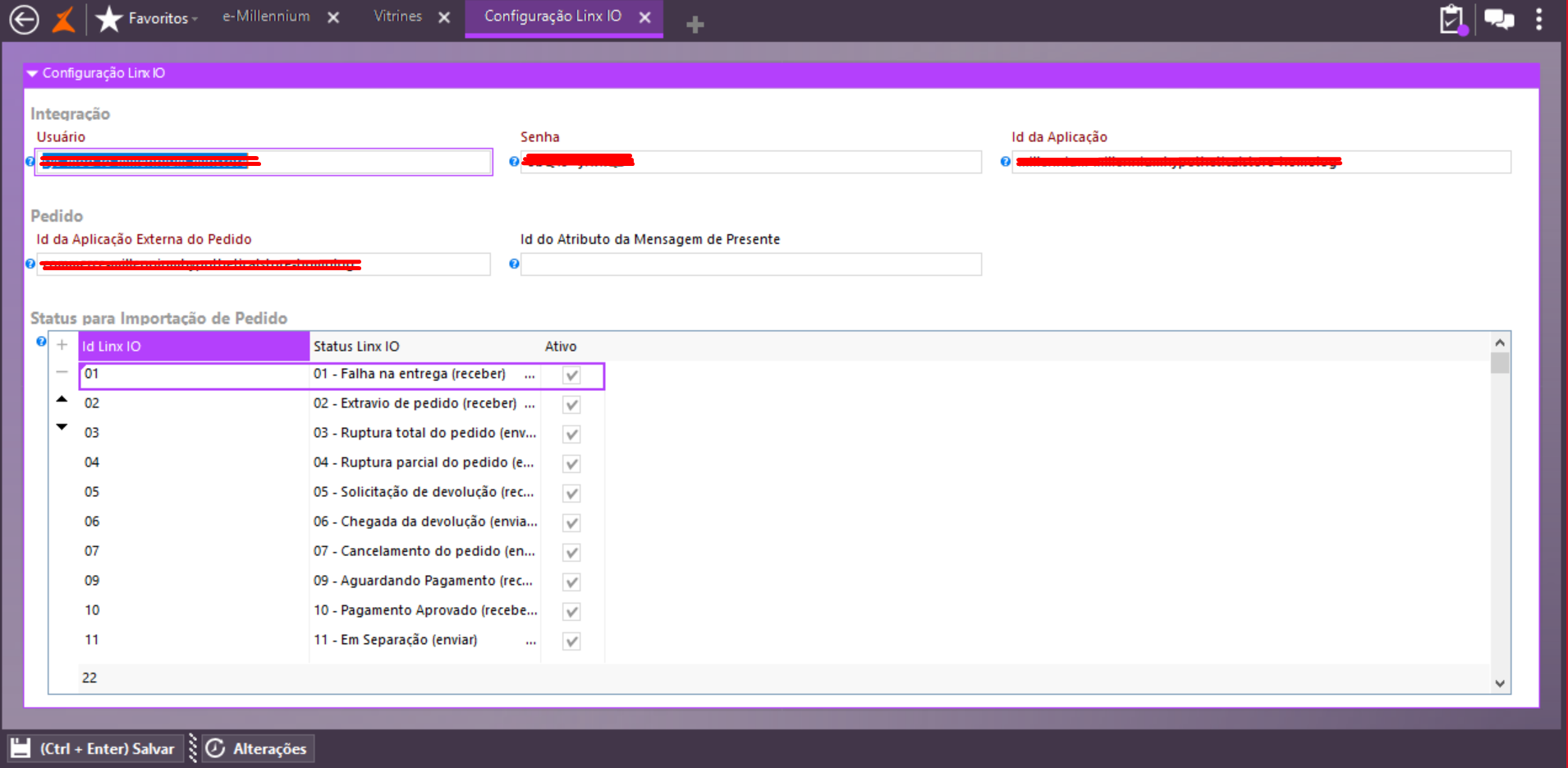The image size is (1568, 768).
Task: Toggle Ativo checkbox for 11 - Em Separação
Action: pos(571,642)
